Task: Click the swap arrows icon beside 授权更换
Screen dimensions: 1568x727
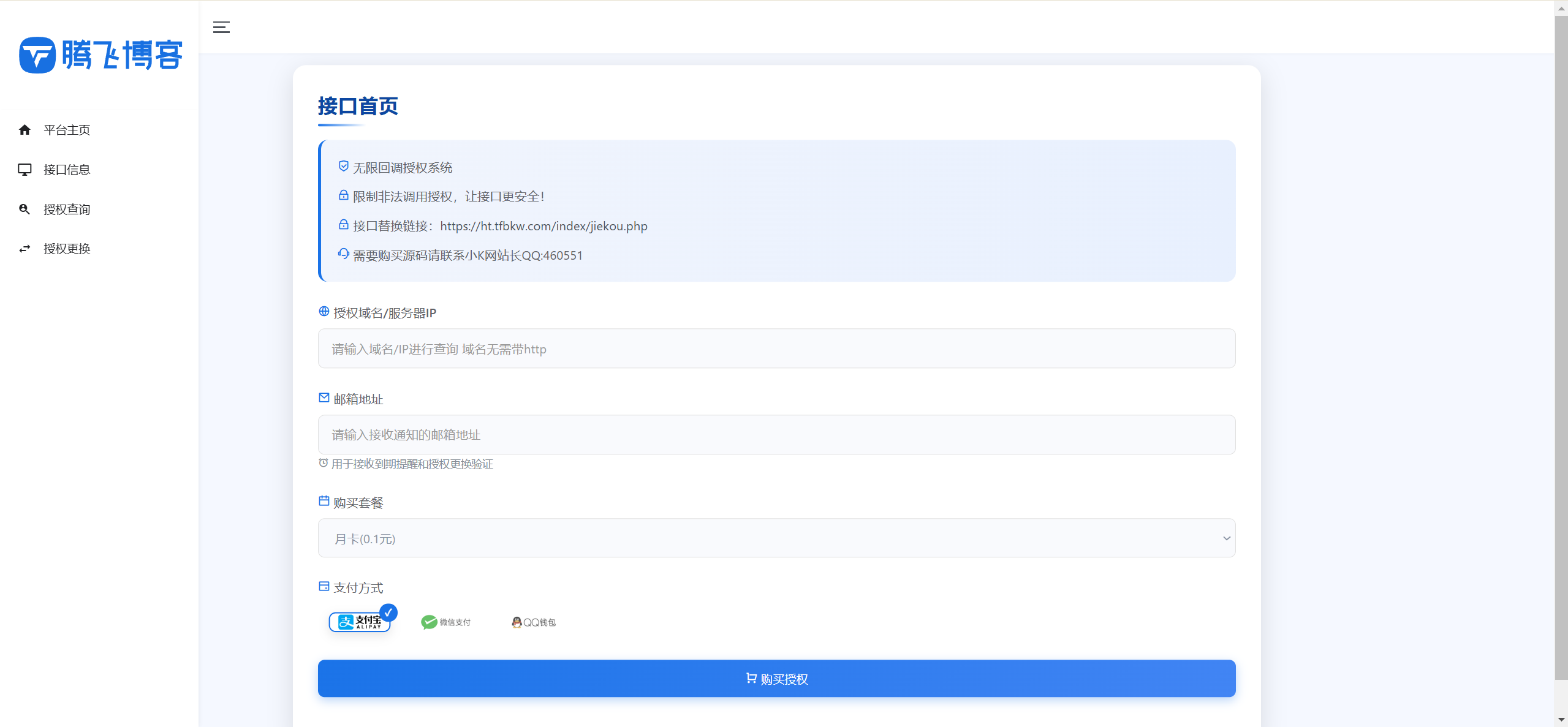Action: coord(25,249)
